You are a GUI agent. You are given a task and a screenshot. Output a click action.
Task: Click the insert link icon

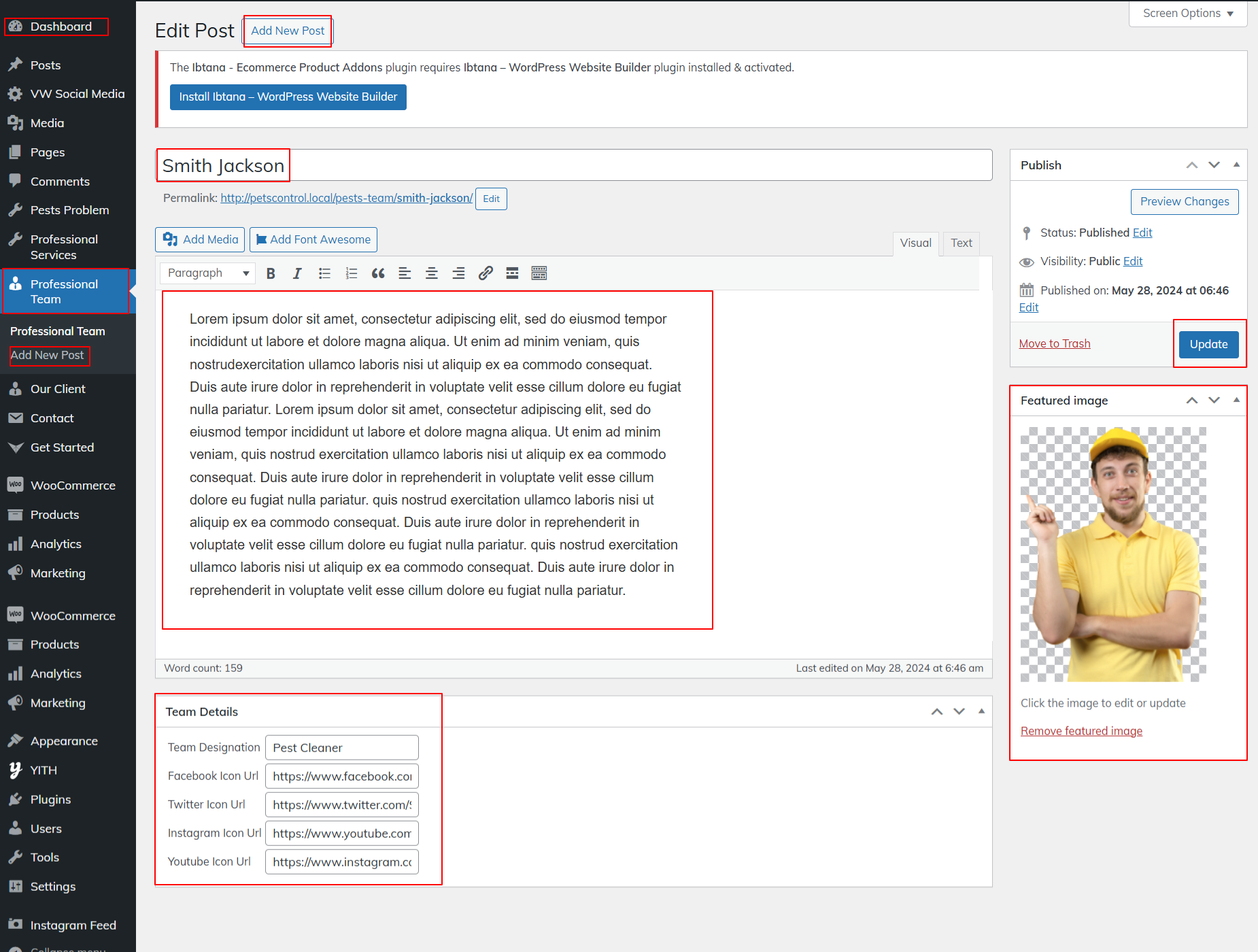[486, 273]
